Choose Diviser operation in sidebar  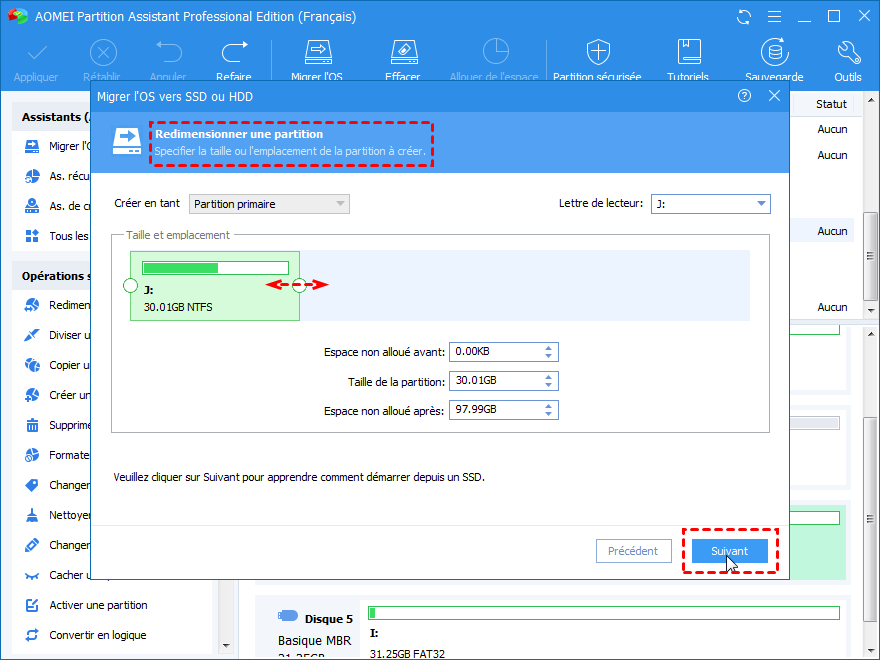pyautogui.click(x=58, y=335)
